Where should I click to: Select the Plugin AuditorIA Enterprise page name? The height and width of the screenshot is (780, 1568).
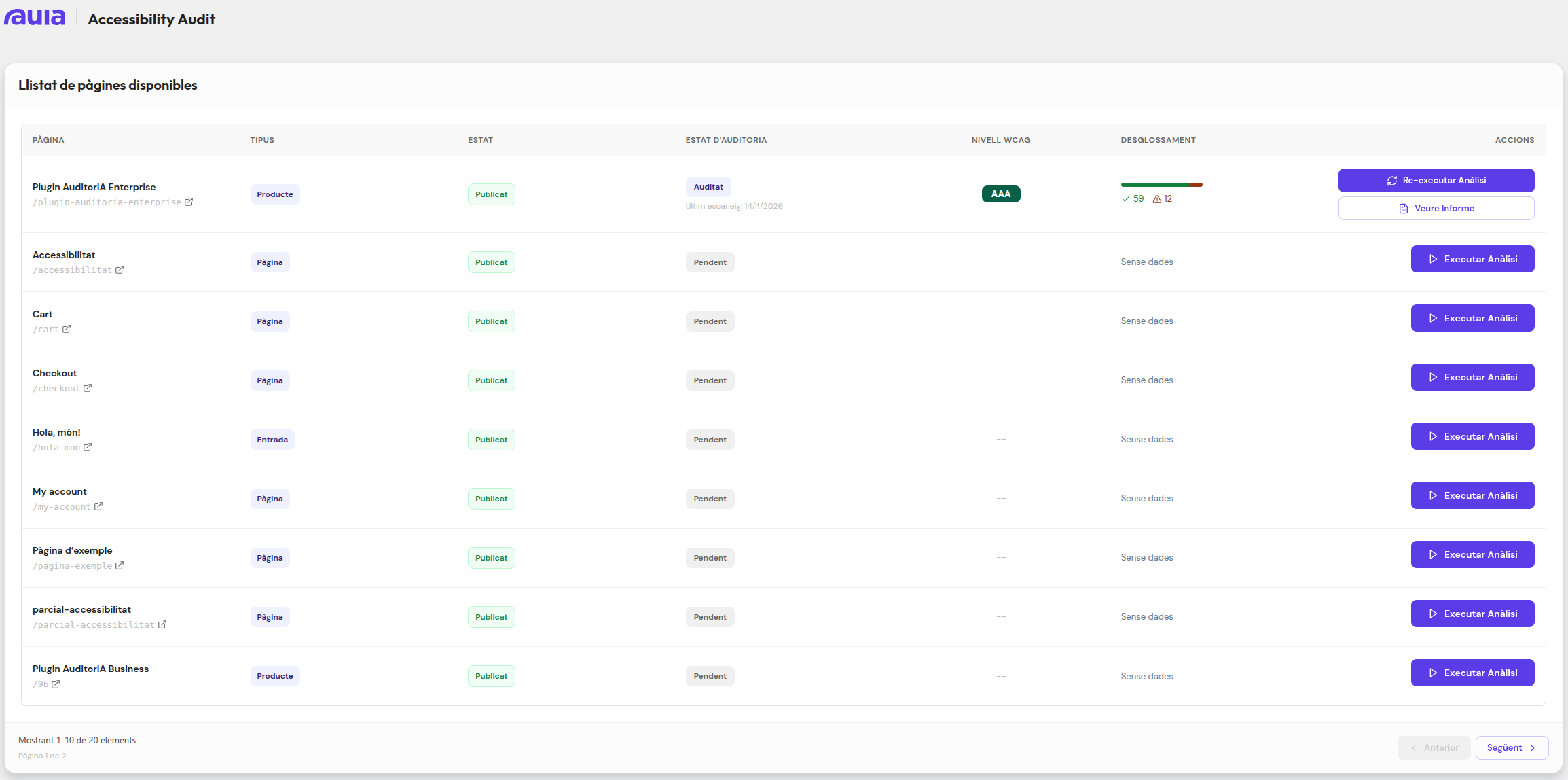tap(94, 187)
